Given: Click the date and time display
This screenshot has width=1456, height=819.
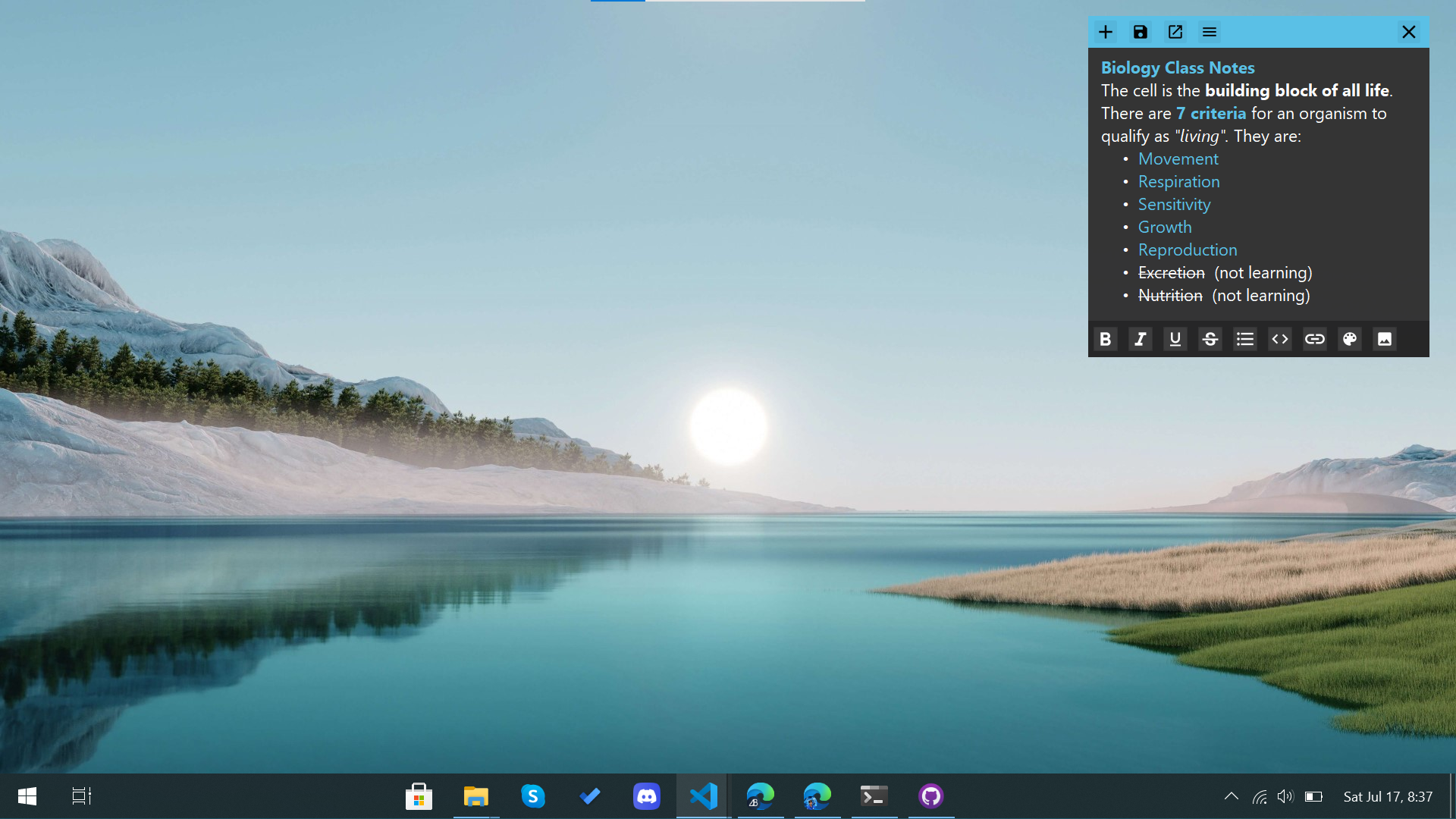Looking at the screenshot, I should pyautogui.click(x=1388, y=796).
